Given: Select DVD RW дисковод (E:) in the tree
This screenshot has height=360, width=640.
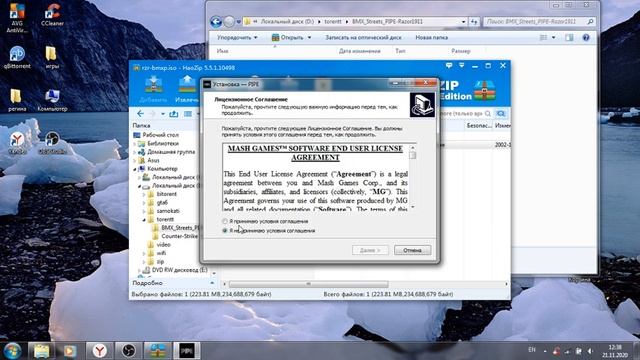Looking at the screenshot, I should click(179, 270).
